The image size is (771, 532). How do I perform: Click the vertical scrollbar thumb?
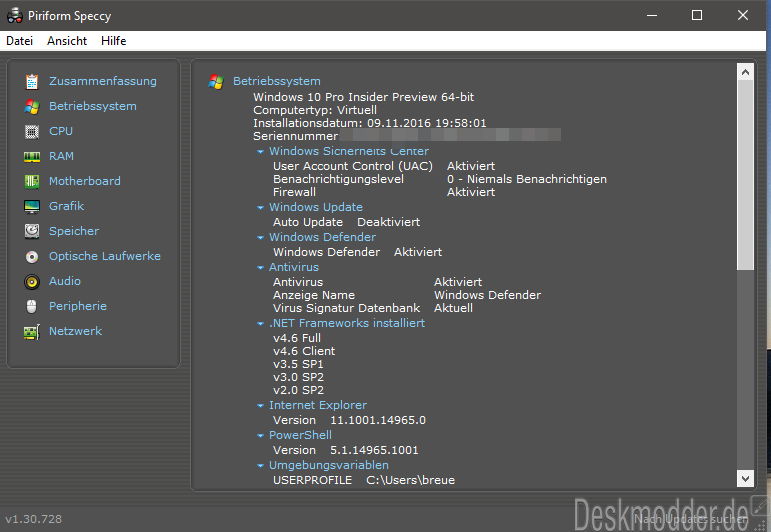(745, 175)
